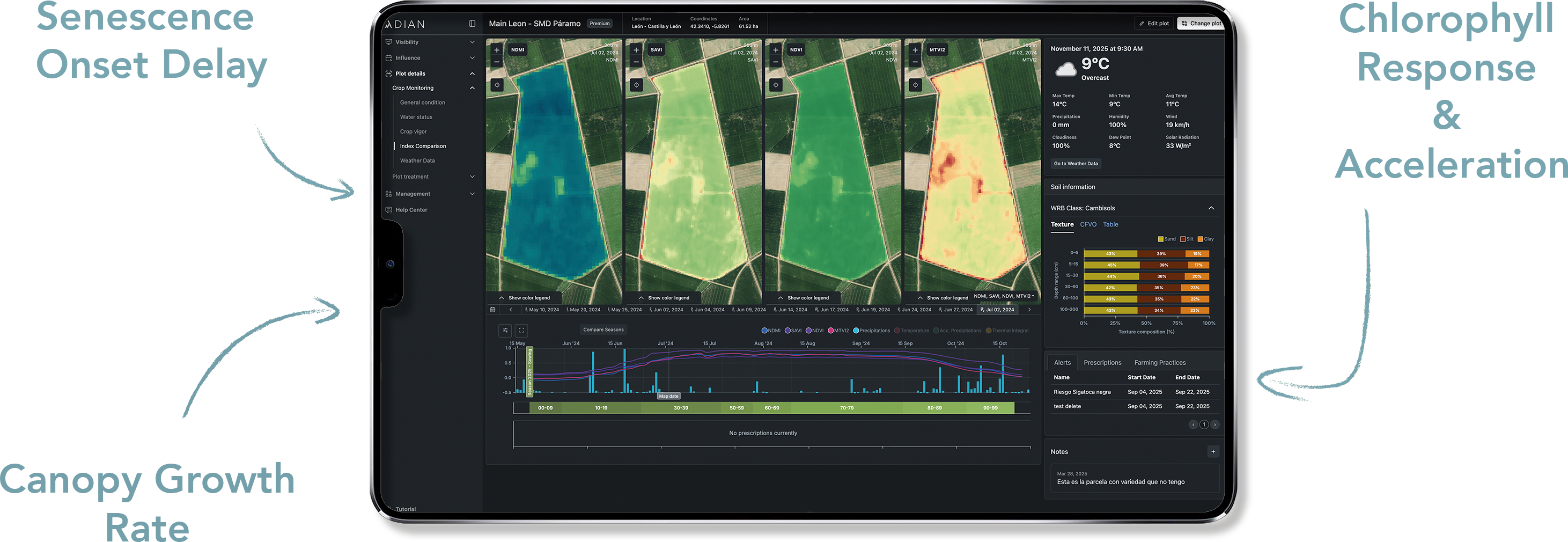Zoom out on the SAVI map

(636, 62)
